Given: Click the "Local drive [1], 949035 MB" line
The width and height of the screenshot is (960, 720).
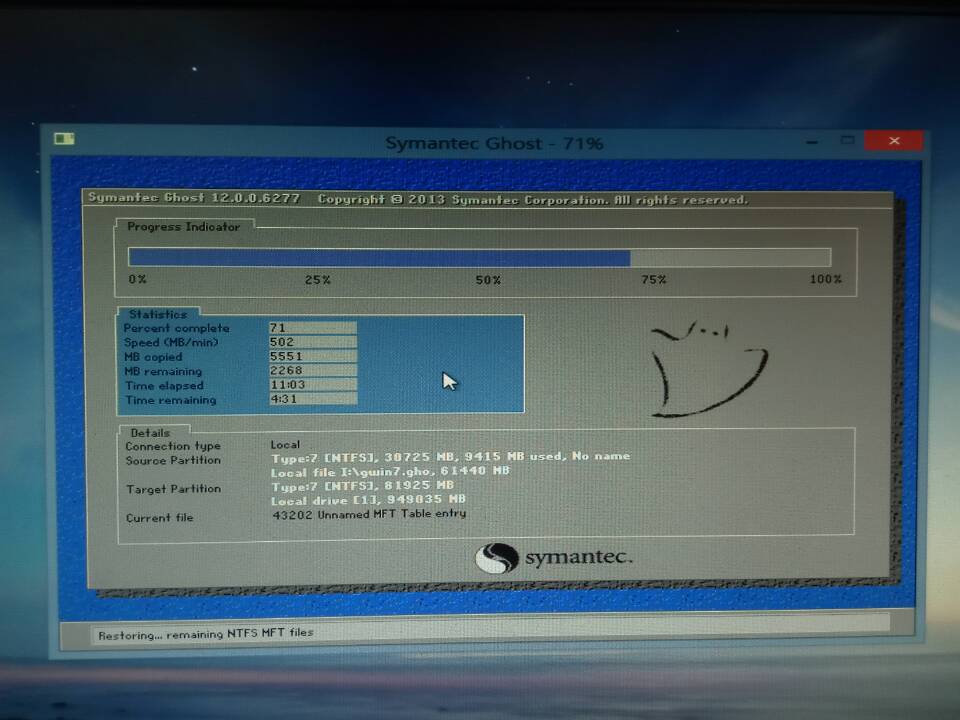Looking at the screenshot, I should [369, 500].
